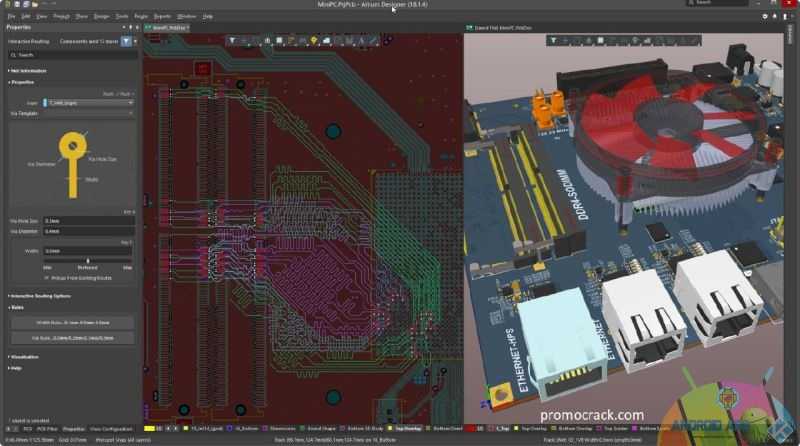
Task: Click the Via Diameter input field
Action: tap(88, 231)
